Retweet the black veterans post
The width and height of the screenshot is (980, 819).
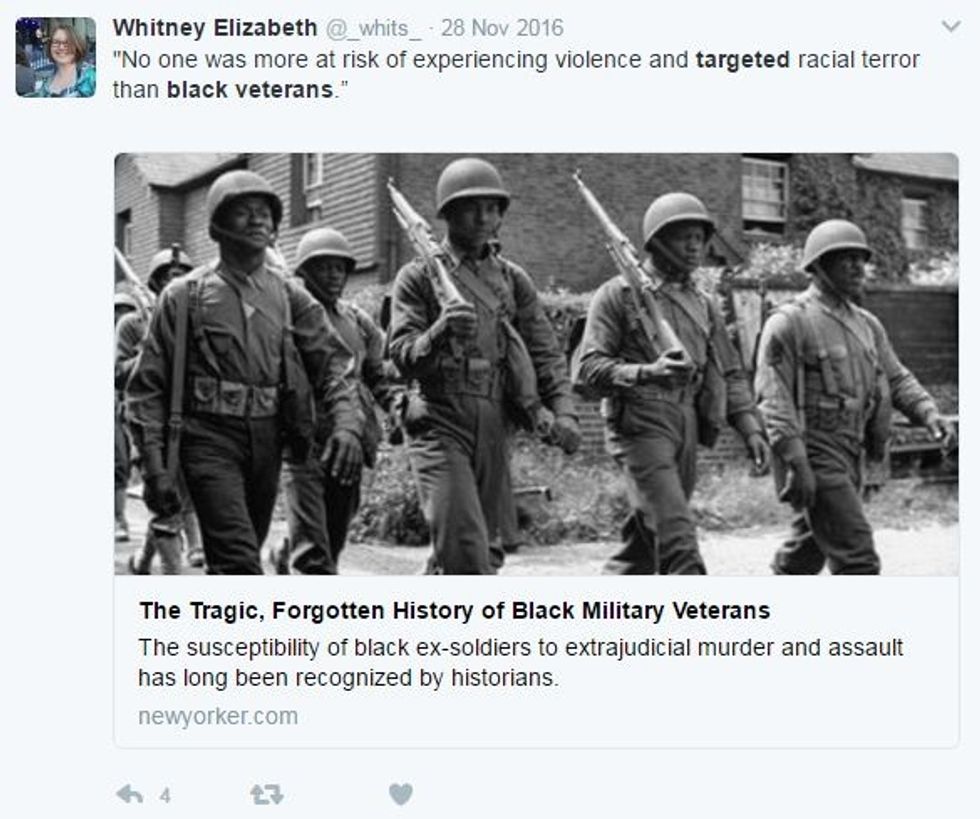[267, 795]
